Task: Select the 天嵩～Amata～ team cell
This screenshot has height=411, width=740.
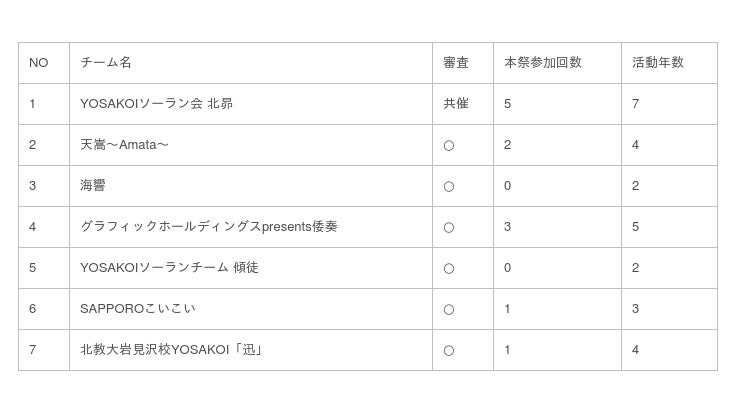Action: 124,145
